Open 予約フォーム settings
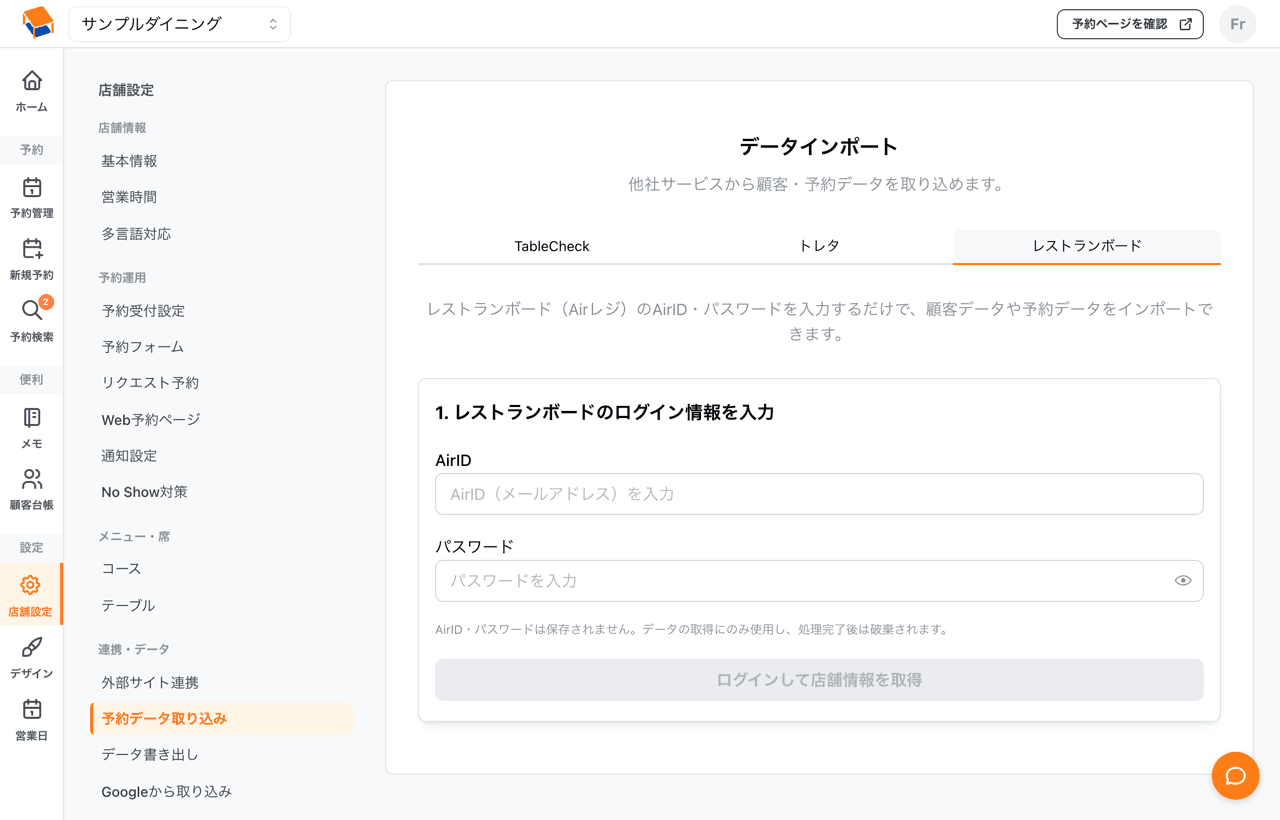 [143, 347]
